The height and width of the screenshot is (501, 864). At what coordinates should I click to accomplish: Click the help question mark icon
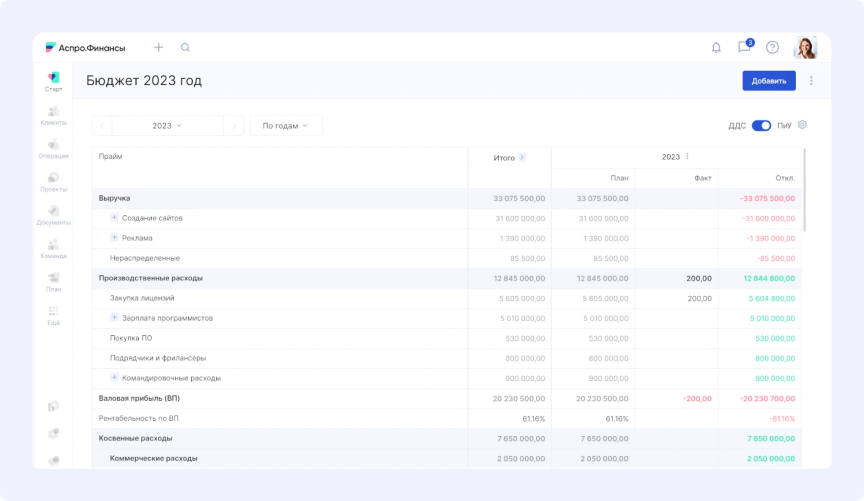click(x=772, y=47)
